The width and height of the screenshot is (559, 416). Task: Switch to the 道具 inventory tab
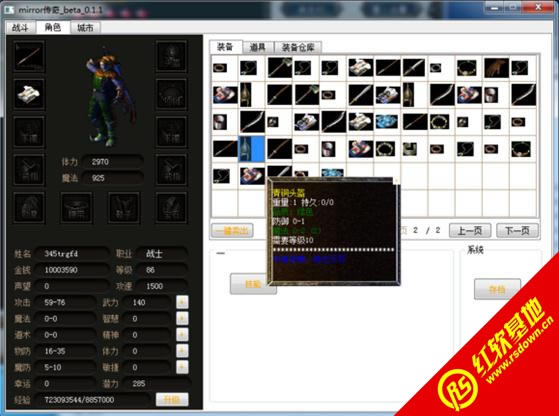(258, 47)
